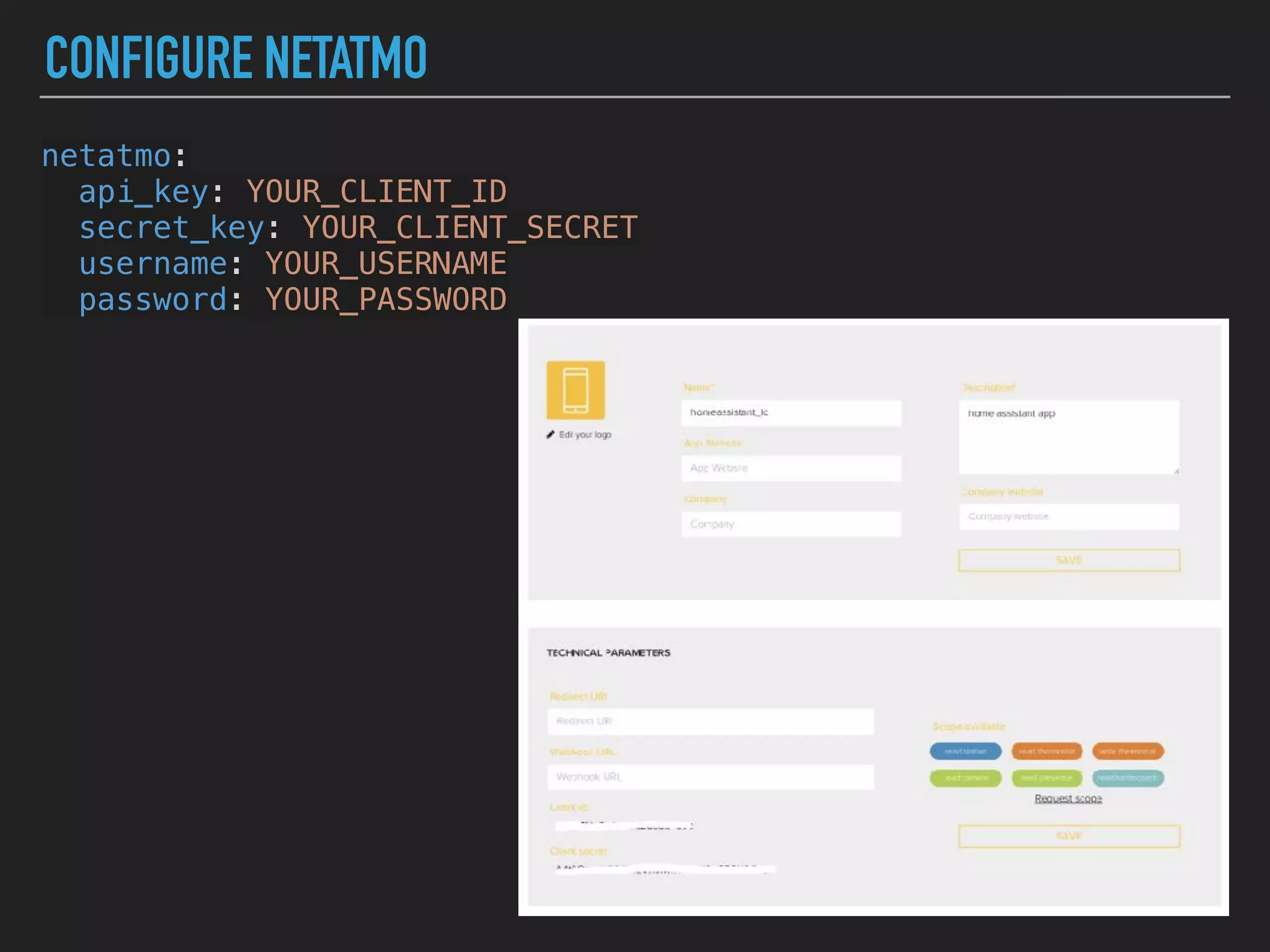Image resolution: width=1270 pixels, height=952 pixels.
Task: Toggle the orange read thermostat scope
Action: click(1047, 751)
